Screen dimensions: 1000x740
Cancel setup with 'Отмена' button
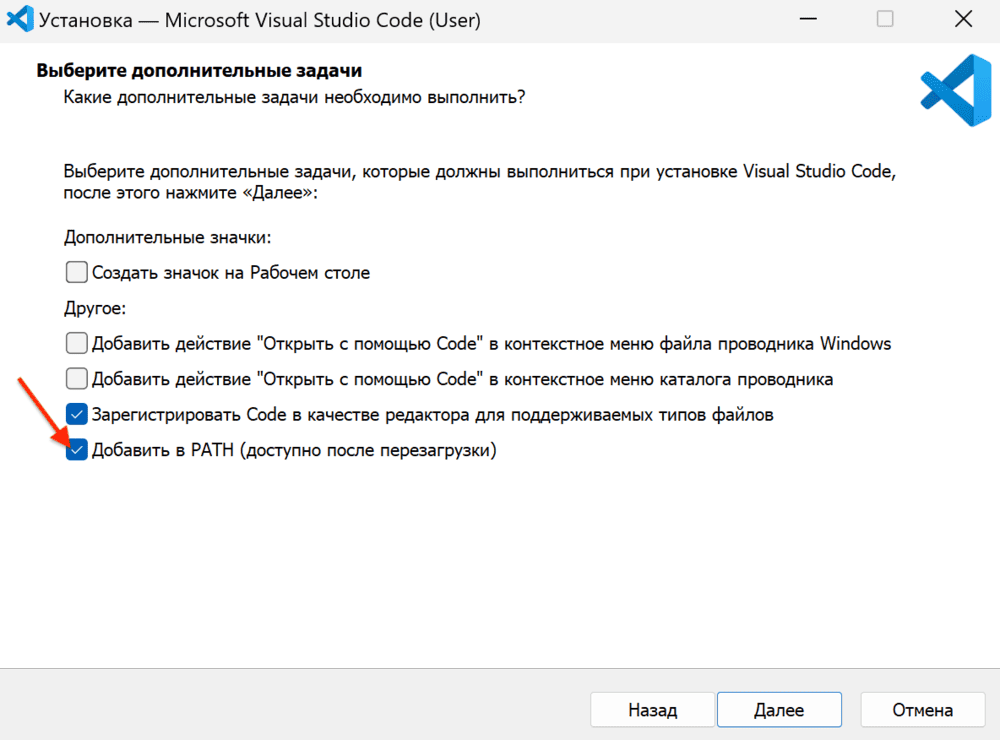922,709
